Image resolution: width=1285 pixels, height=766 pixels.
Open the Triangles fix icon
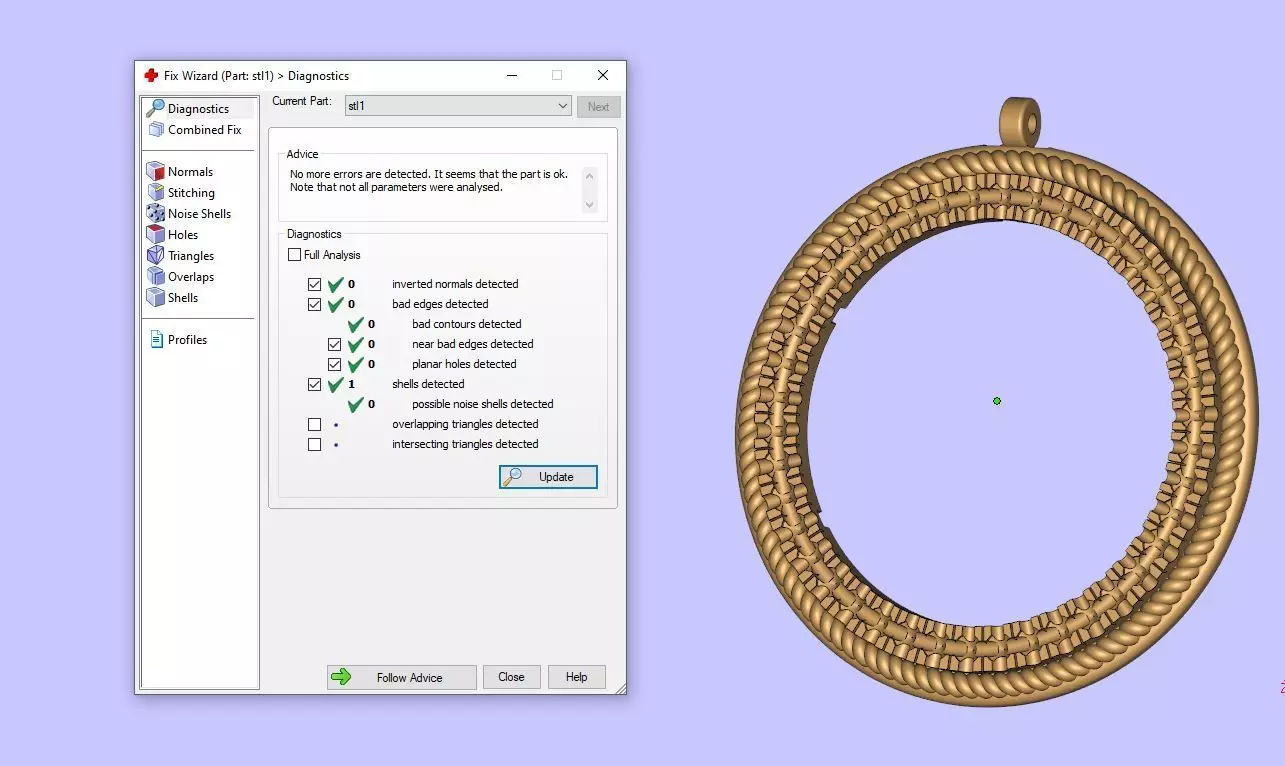155,256
